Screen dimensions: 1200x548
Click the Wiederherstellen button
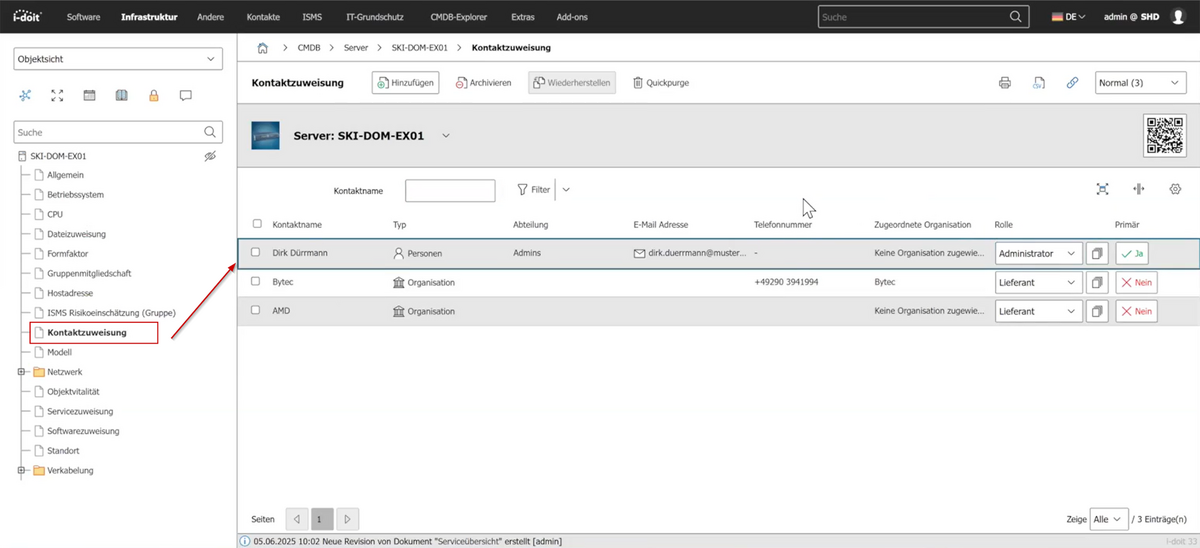(572, 83)
